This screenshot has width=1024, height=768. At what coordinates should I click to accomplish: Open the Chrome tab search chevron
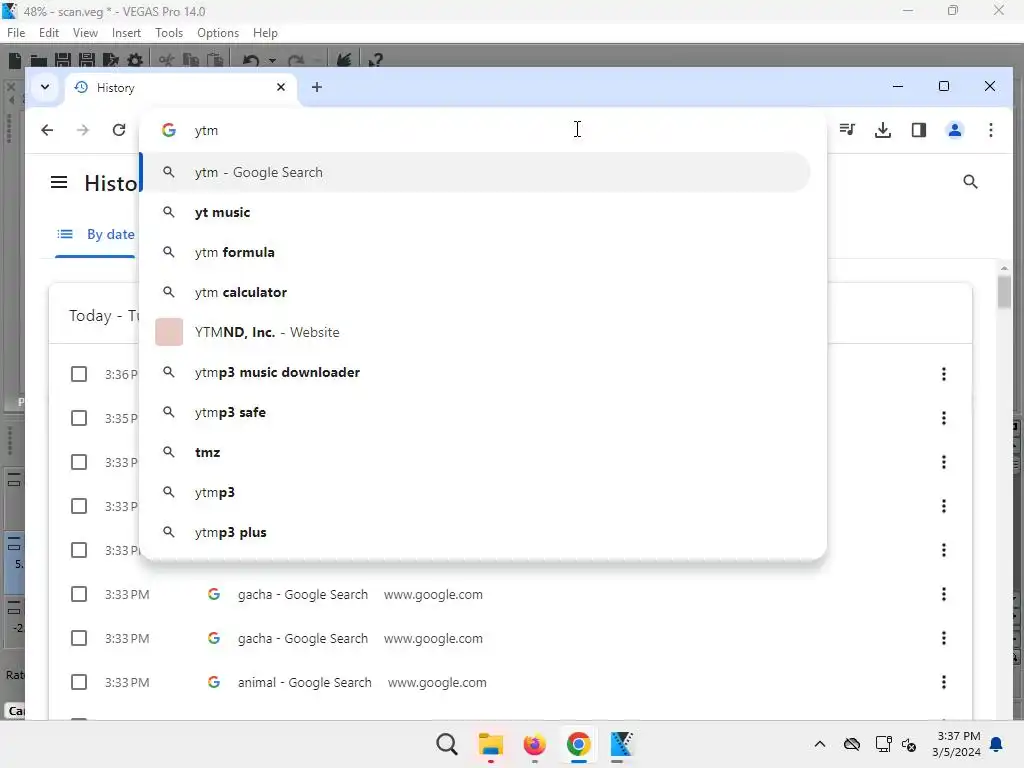click(x=45, y=87)
